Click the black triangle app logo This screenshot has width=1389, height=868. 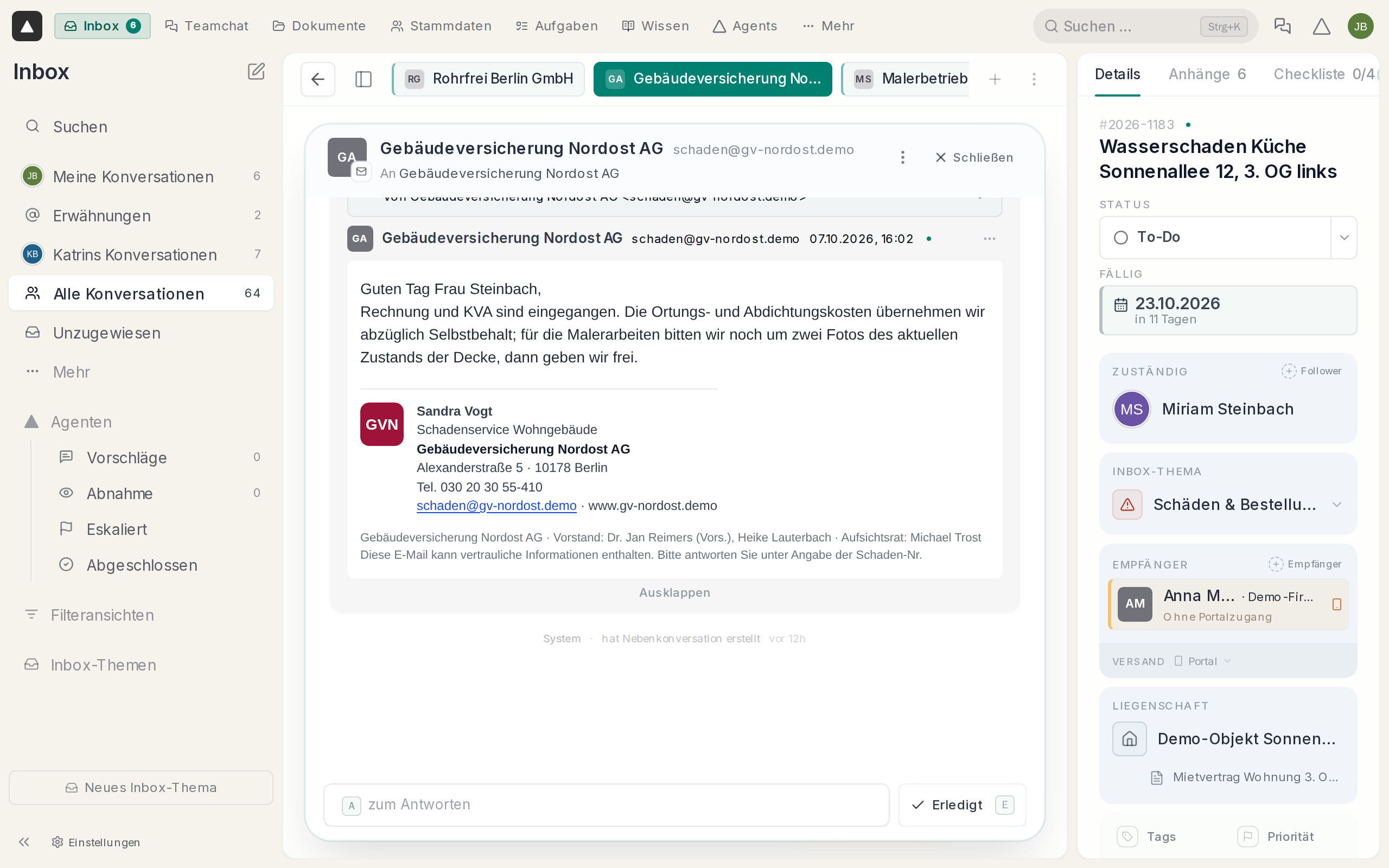27,26
